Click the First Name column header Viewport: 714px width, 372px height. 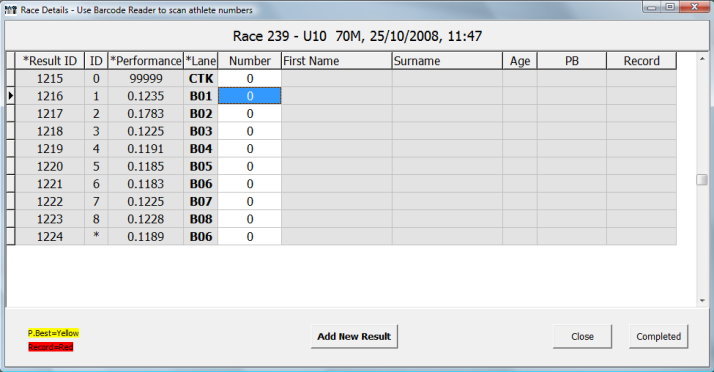pyautogui.click(x=337, y=61)
